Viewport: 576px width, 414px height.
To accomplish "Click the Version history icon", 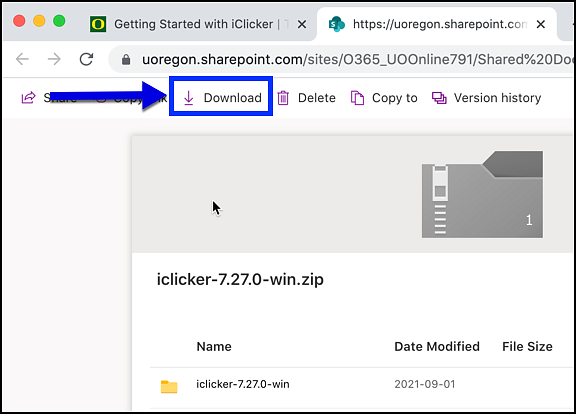I will pos(439,98).
